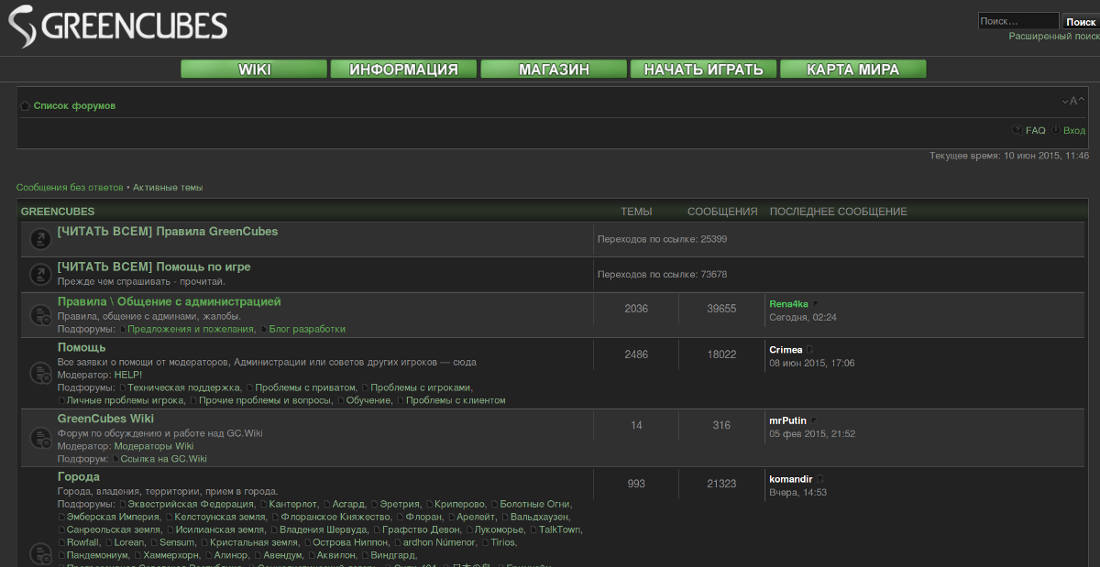Open Расширенный поиск advanced search link

pos(1054,36)
